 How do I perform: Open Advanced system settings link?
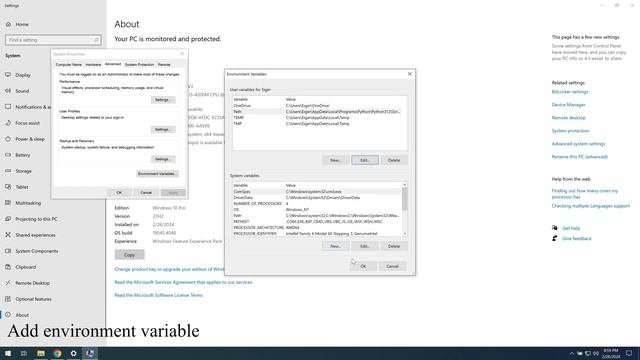[x=578, y=144]
